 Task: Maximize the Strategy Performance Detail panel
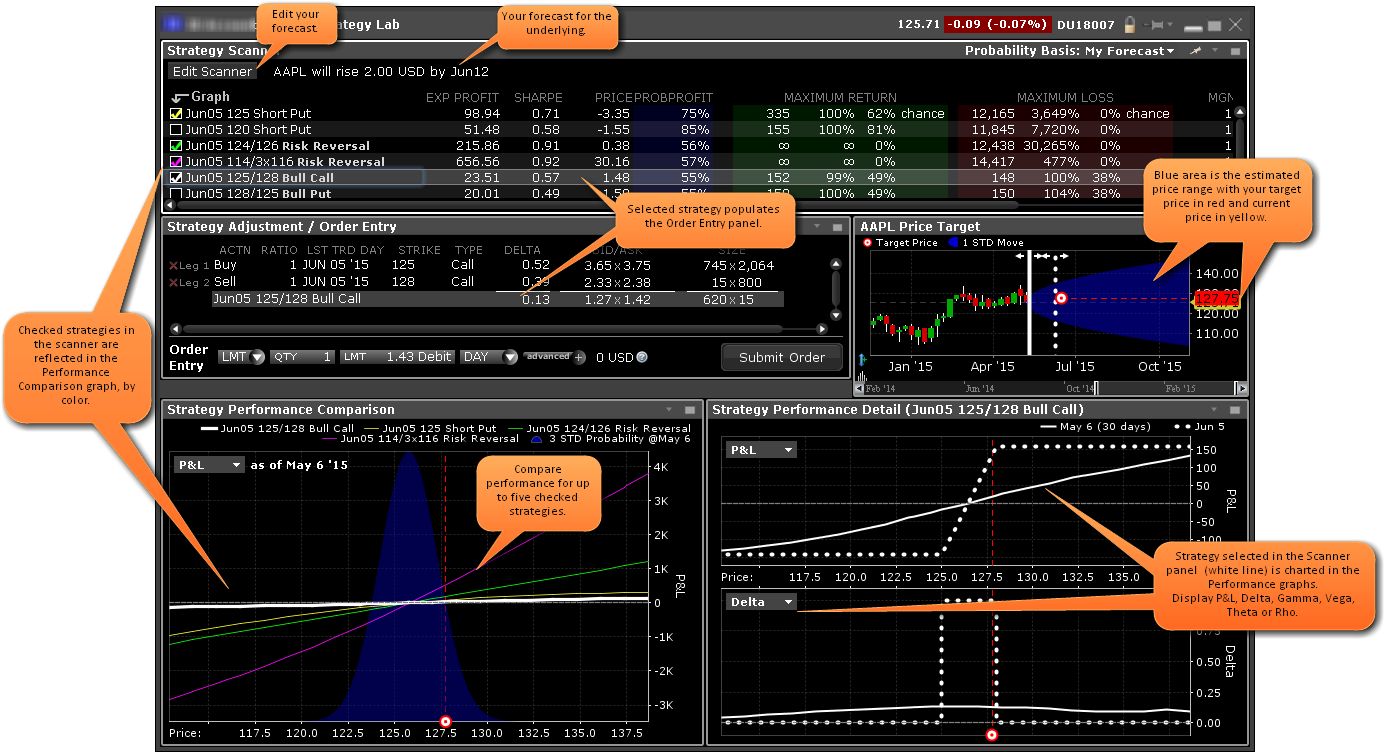pyautogui.click(x=1235, y=410)
